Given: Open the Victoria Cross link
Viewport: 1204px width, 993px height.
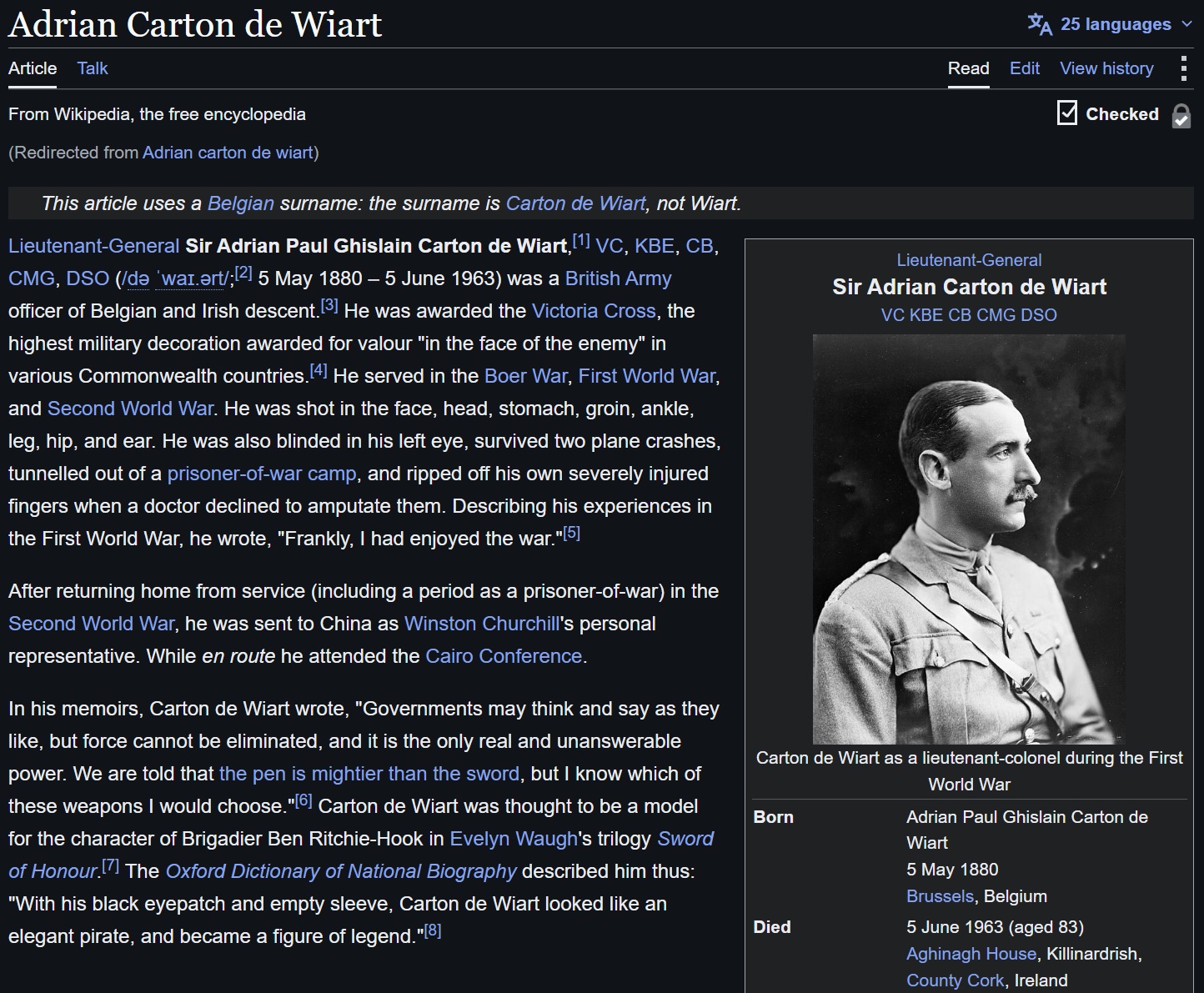Looking at the screenshot, I should click(x=594, y=311).
